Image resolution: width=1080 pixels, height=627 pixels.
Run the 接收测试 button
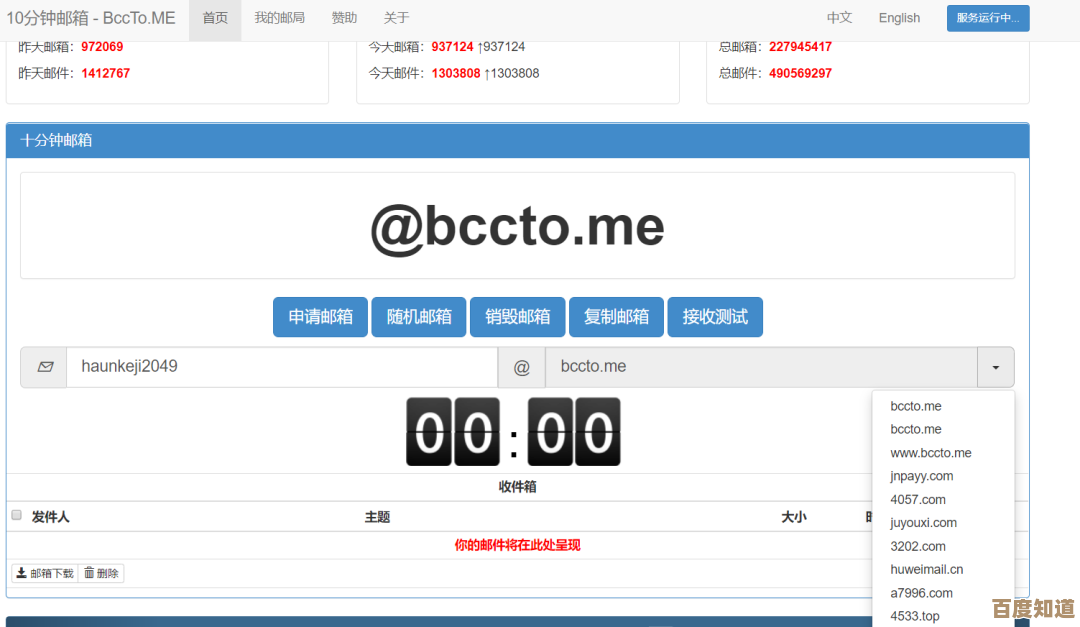tap(715, 317)
